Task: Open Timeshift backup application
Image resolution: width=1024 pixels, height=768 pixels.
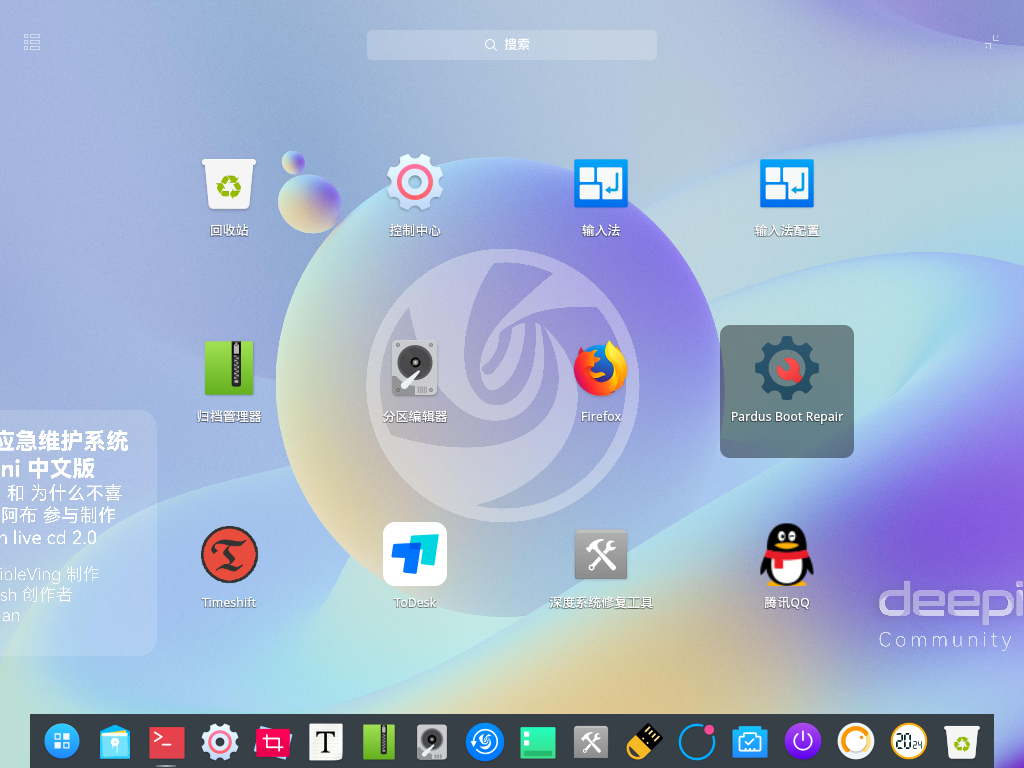Action: [x=229, y=555]
